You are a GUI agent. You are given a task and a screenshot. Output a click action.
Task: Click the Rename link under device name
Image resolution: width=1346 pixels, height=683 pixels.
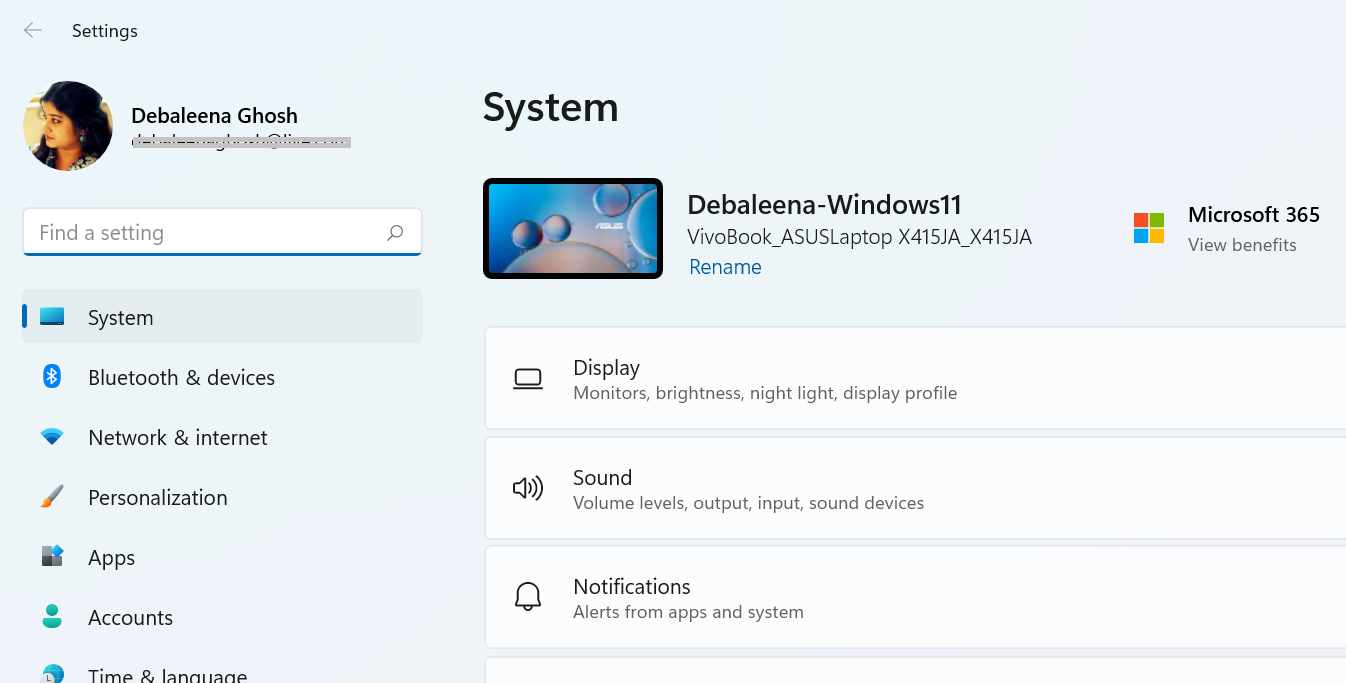click(725, 267)
